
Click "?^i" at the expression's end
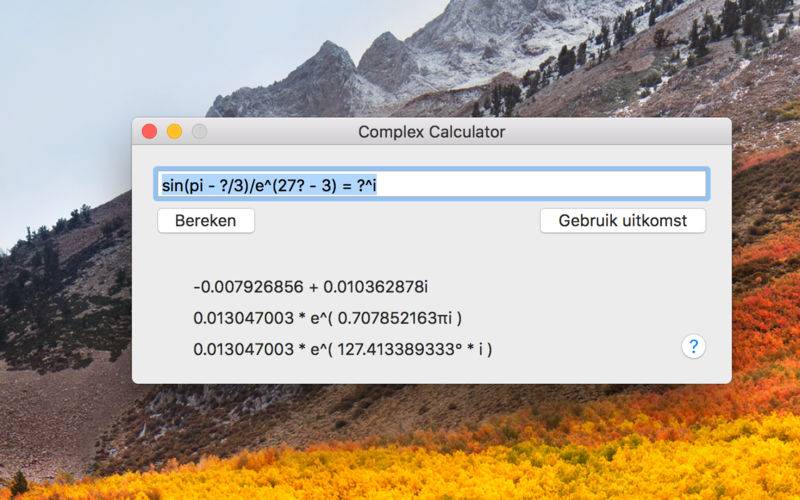click(x=366, y=185)
